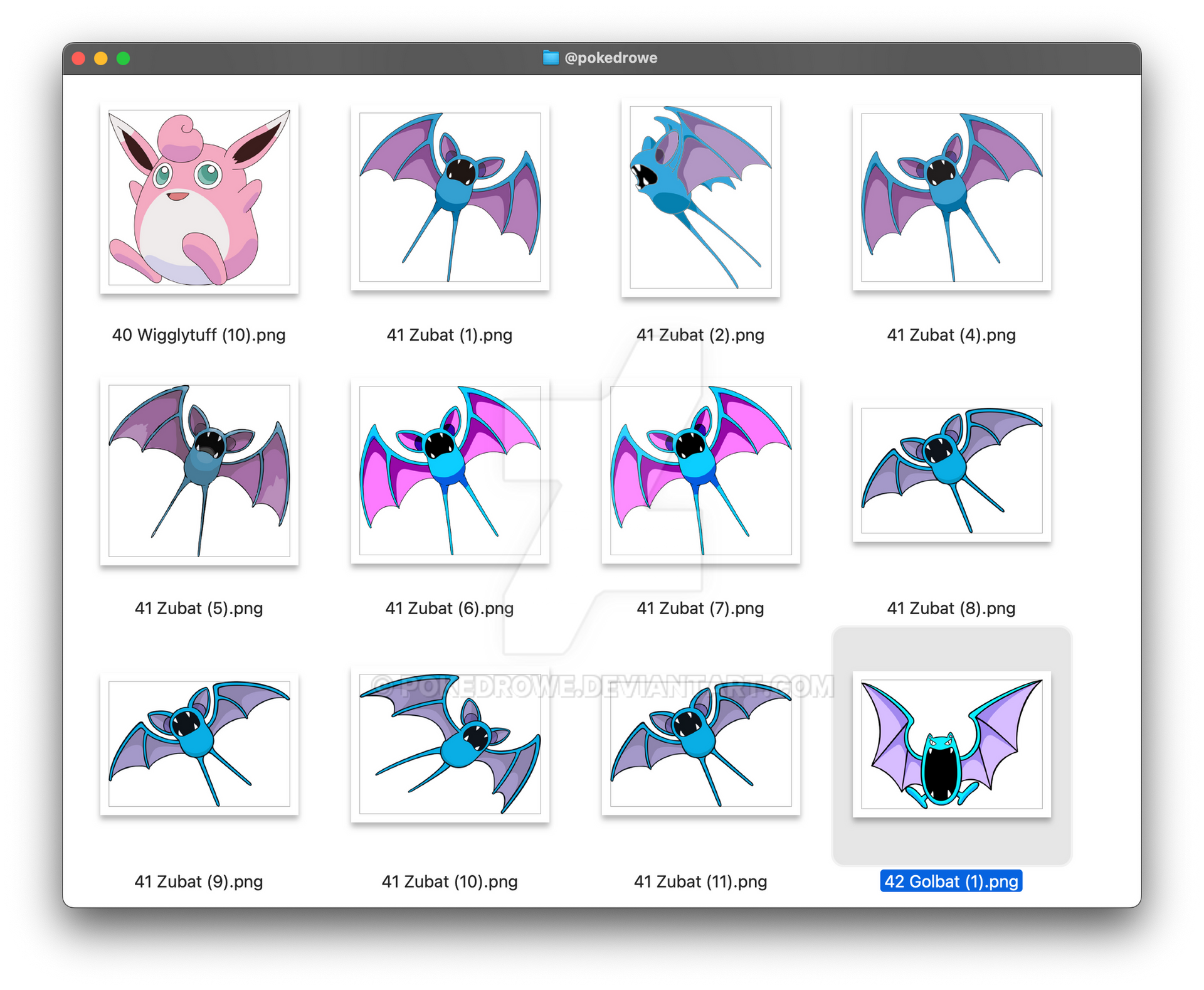Click the file name '41 Zubat (7).png'
The height and width of the screenshot is (990, 1204).
(700, 608)
